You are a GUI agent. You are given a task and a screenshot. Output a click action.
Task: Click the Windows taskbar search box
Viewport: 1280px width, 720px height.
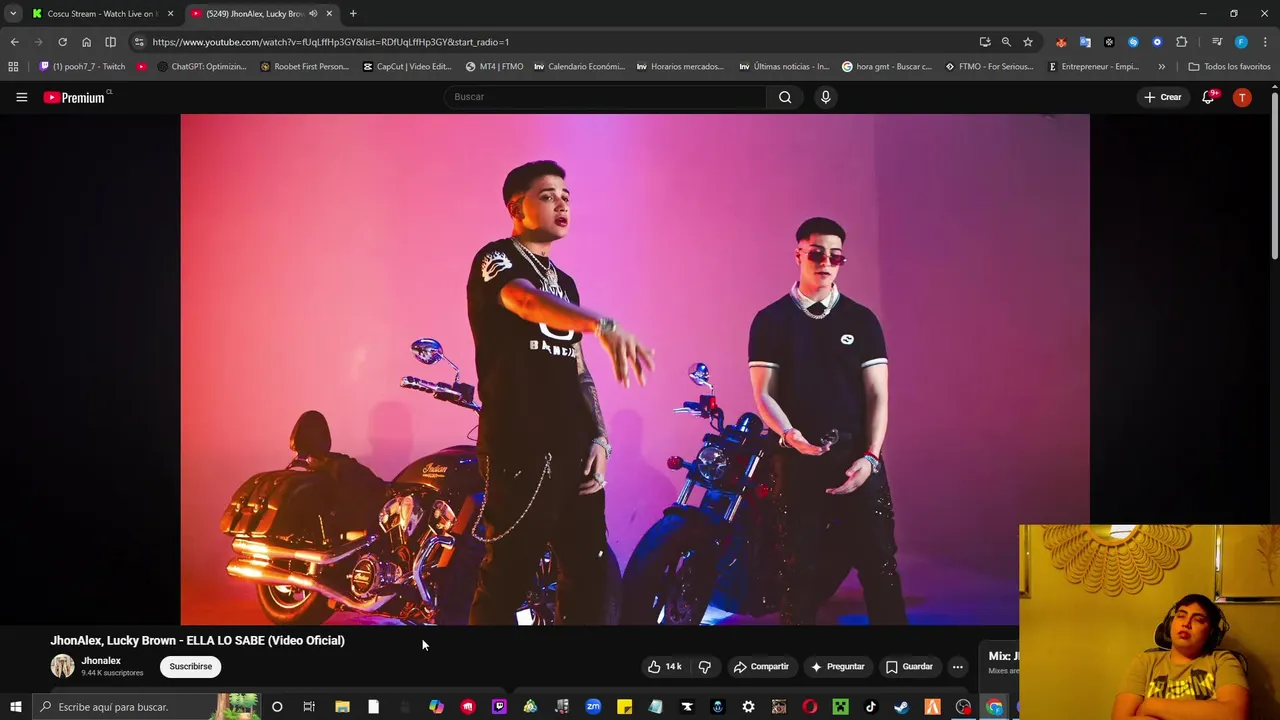(145, 707)
